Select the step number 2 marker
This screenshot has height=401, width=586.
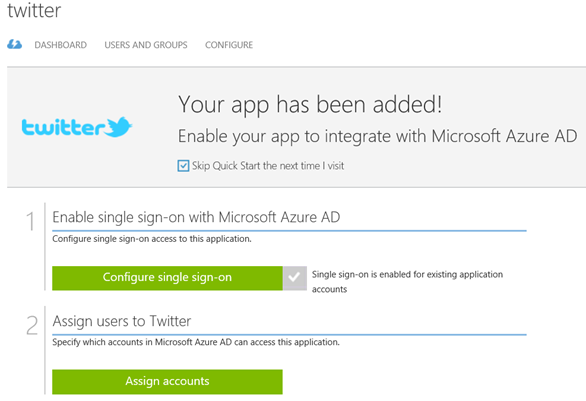click(32, 325)
